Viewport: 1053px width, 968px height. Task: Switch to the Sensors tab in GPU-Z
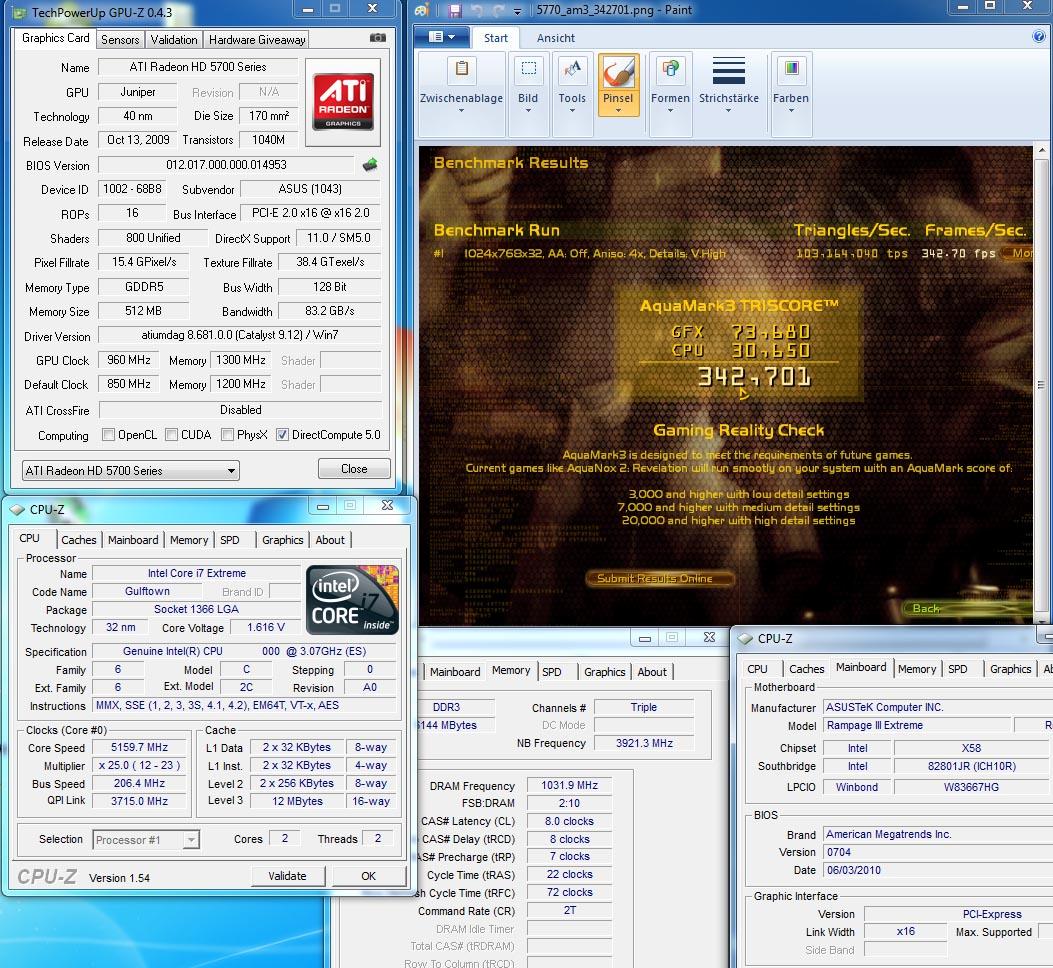click(120, 40)
